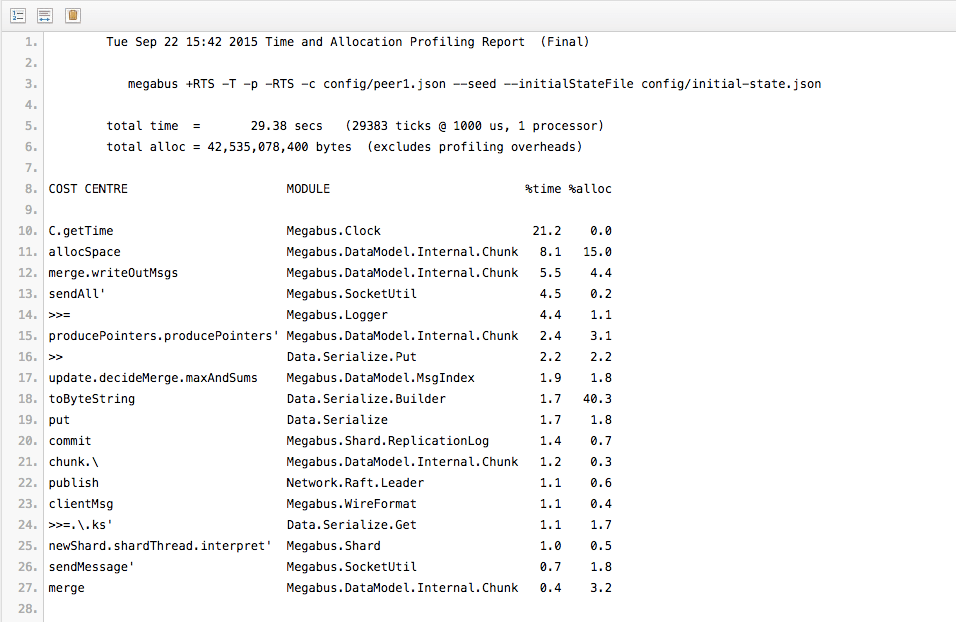Click line number 18 in the gutter

tap(27, 399)
